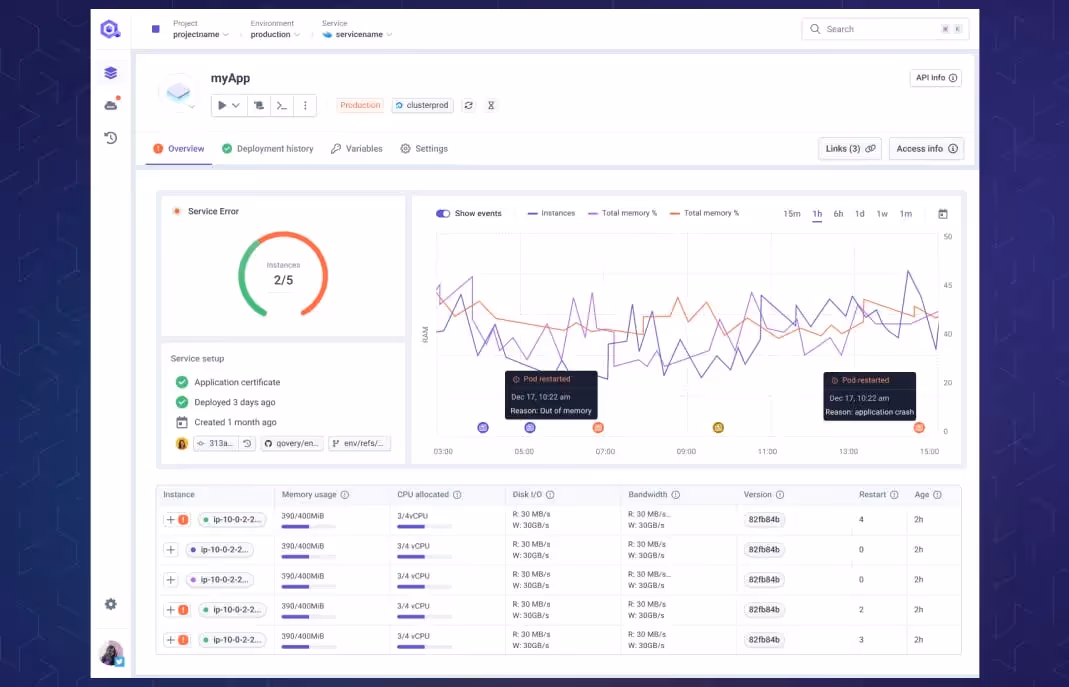The width and height of the screenshot is (1069, 687).
Task: Open the three-dot overflow menu for myApp
Action: [305, 105]
